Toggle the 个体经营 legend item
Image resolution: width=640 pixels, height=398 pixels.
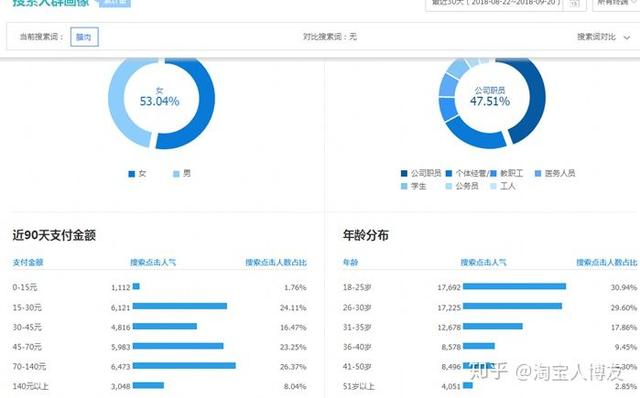[467, 173]
